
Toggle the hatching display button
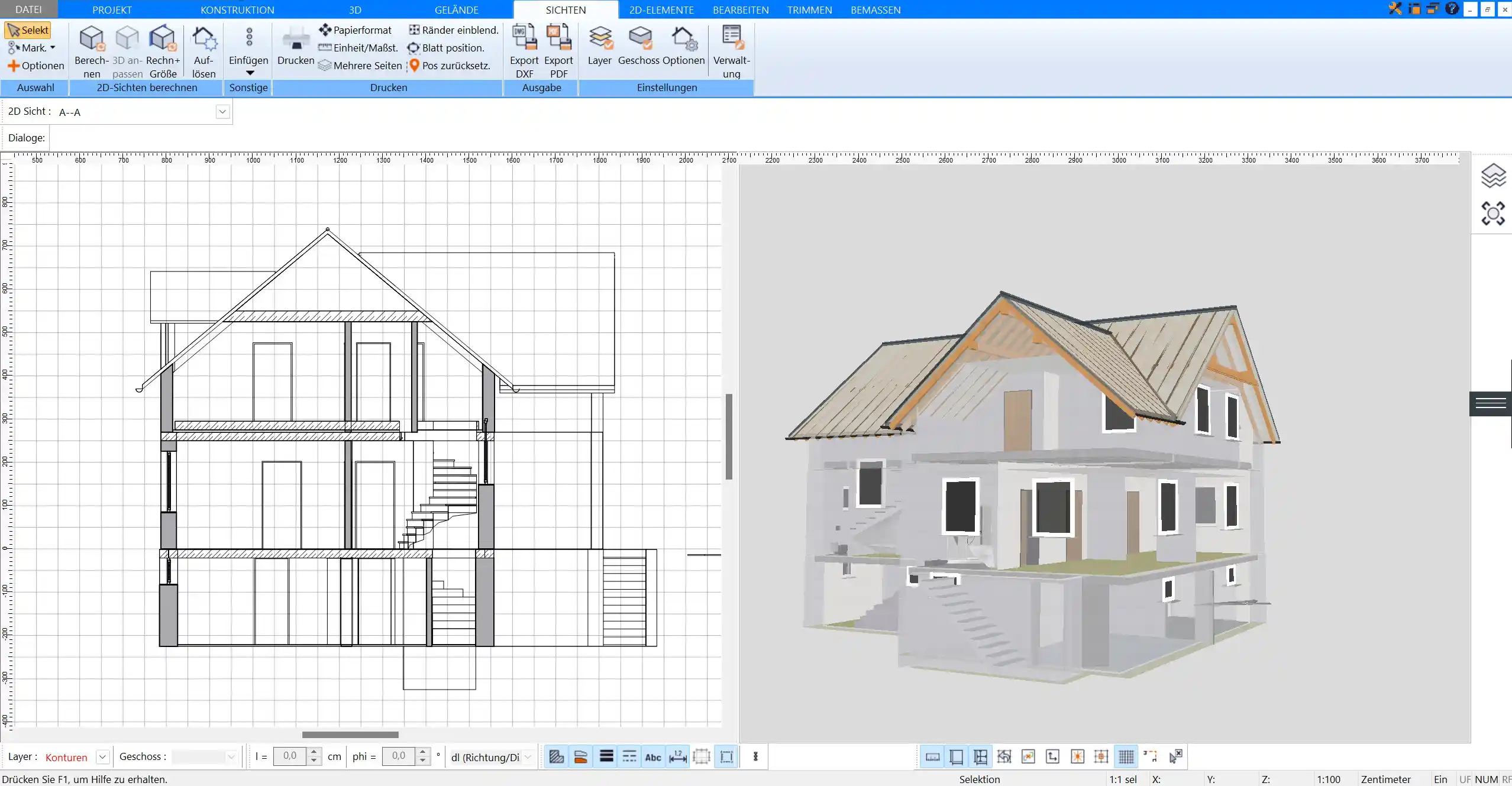(x=556, y=756)
